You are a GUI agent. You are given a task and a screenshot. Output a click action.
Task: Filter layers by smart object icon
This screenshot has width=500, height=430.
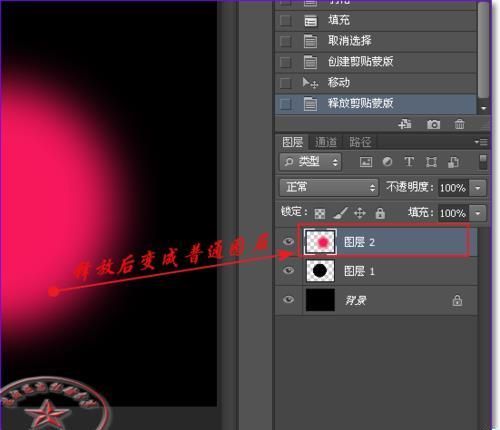pos(453,162)
